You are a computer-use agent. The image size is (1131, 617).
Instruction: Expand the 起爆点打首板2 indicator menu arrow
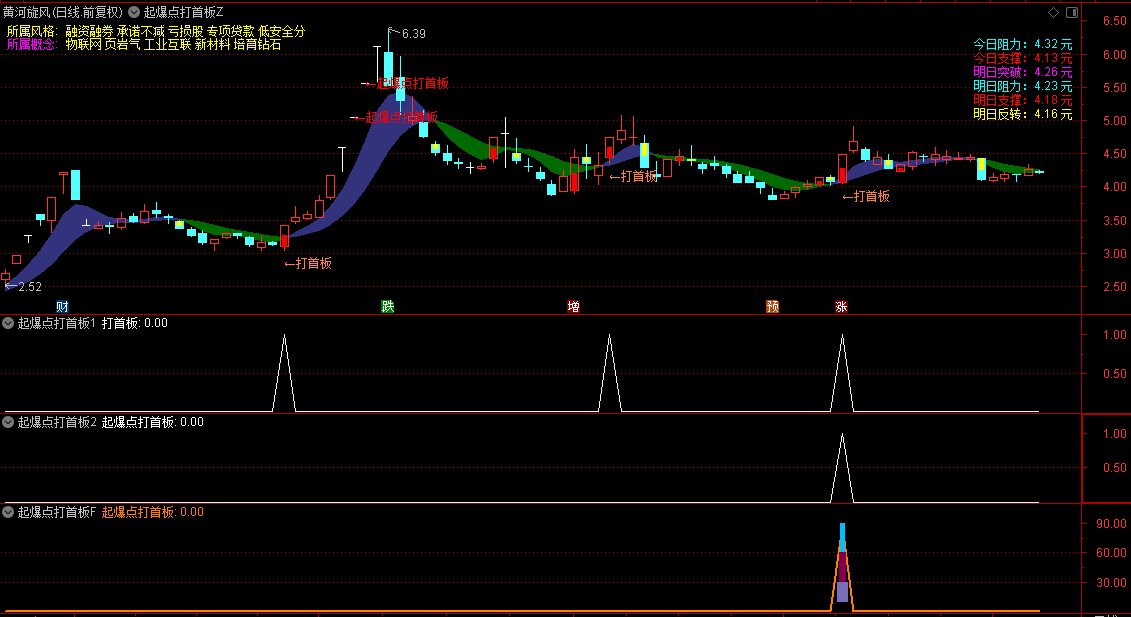pos(9,422)
